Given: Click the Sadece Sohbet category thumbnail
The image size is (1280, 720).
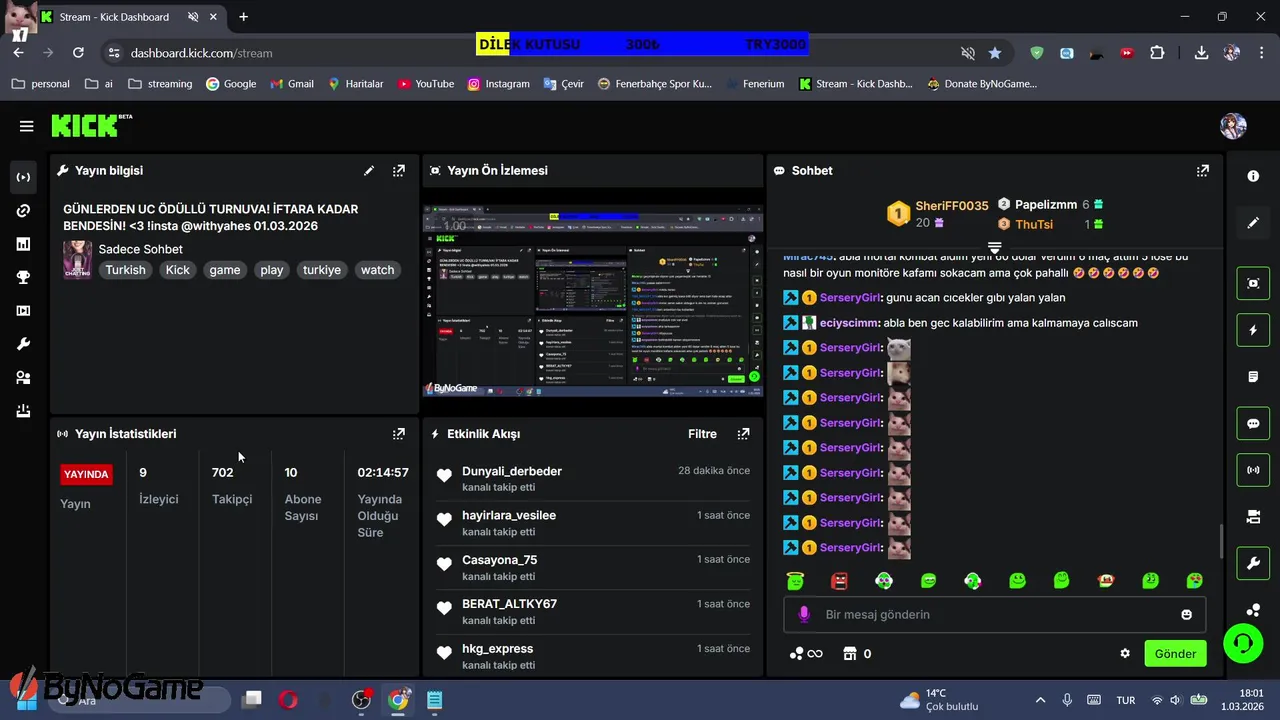Looking at the screenshot, I should point(77,259).
